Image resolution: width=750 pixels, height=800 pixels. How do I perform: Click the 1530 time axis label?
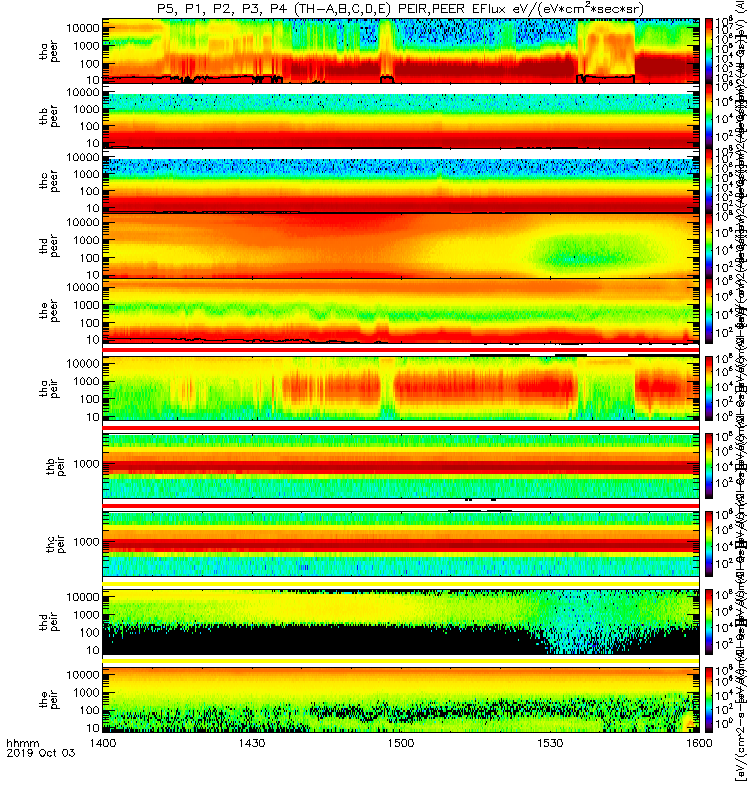point(550,743)
